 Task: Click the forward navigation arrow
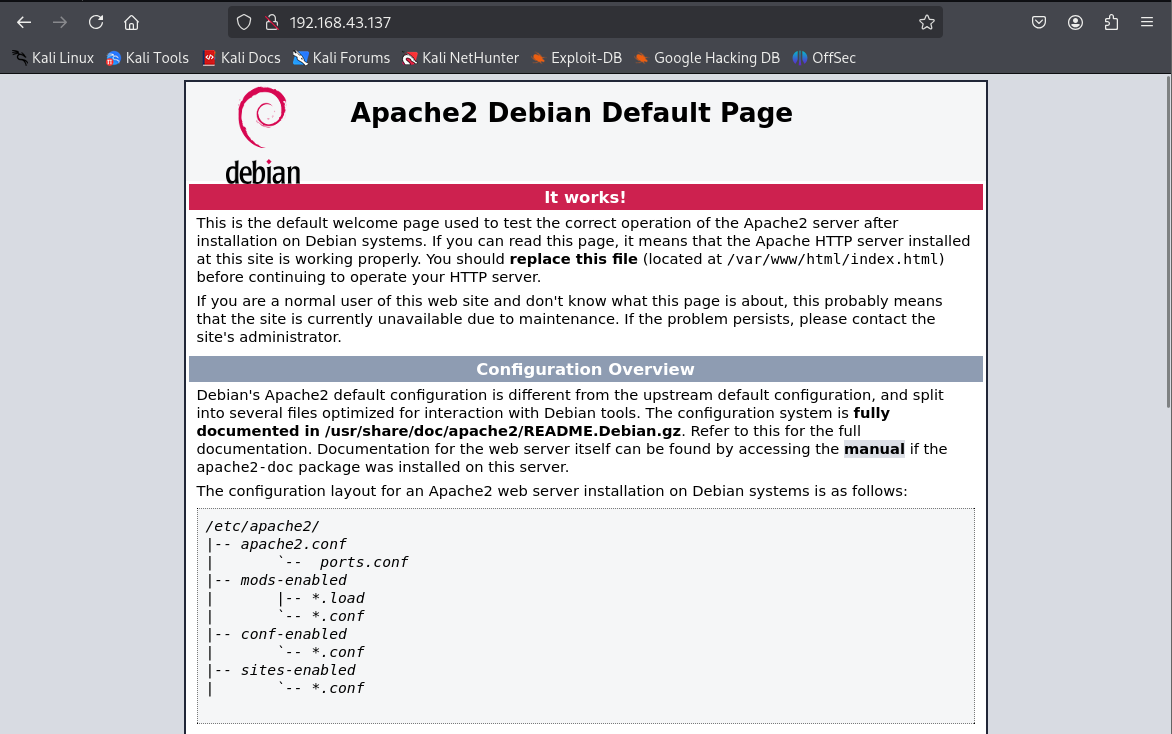[x=60, y=22]
